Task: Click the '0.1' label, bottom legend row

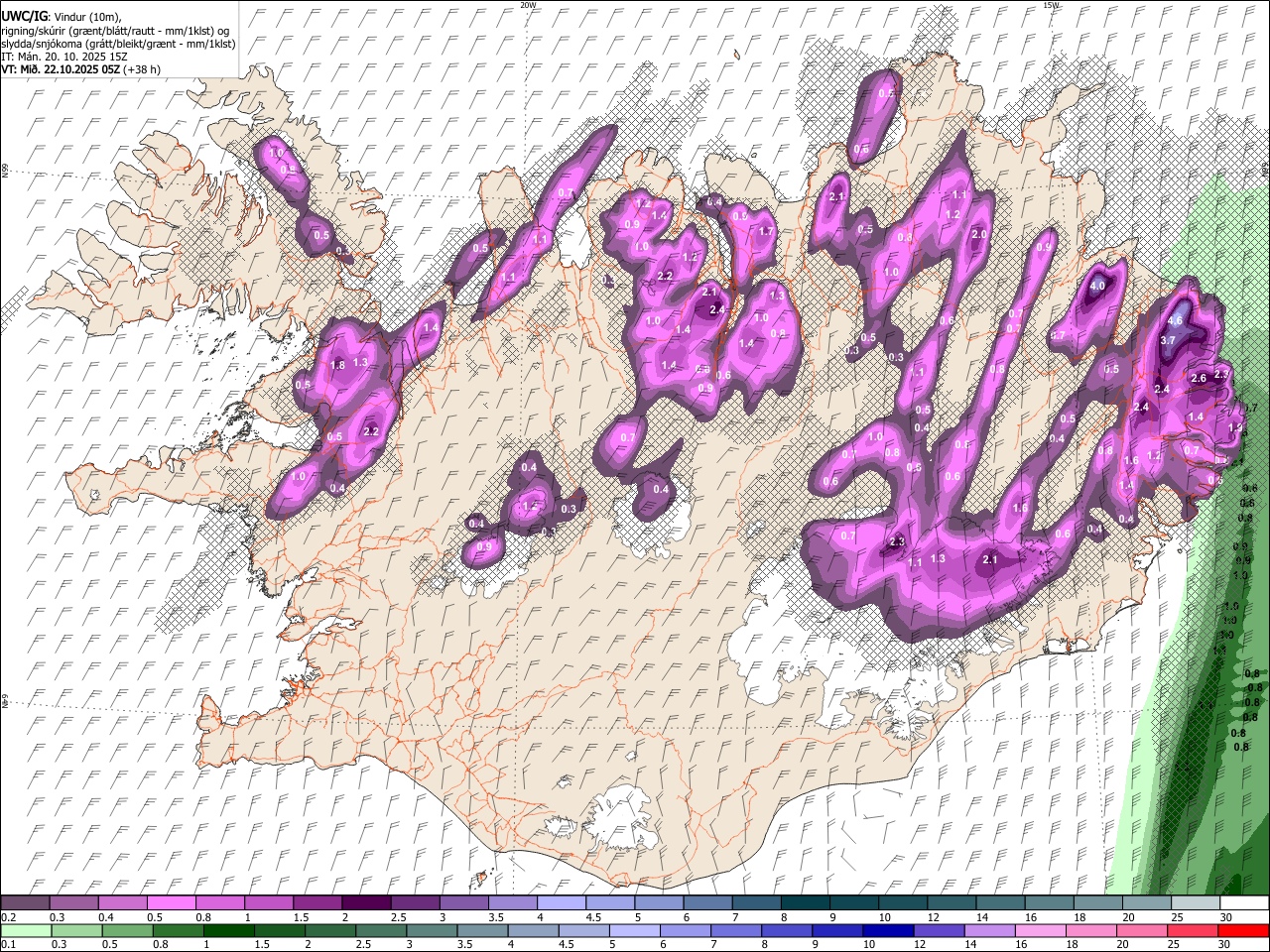Action: click(8, 944)
